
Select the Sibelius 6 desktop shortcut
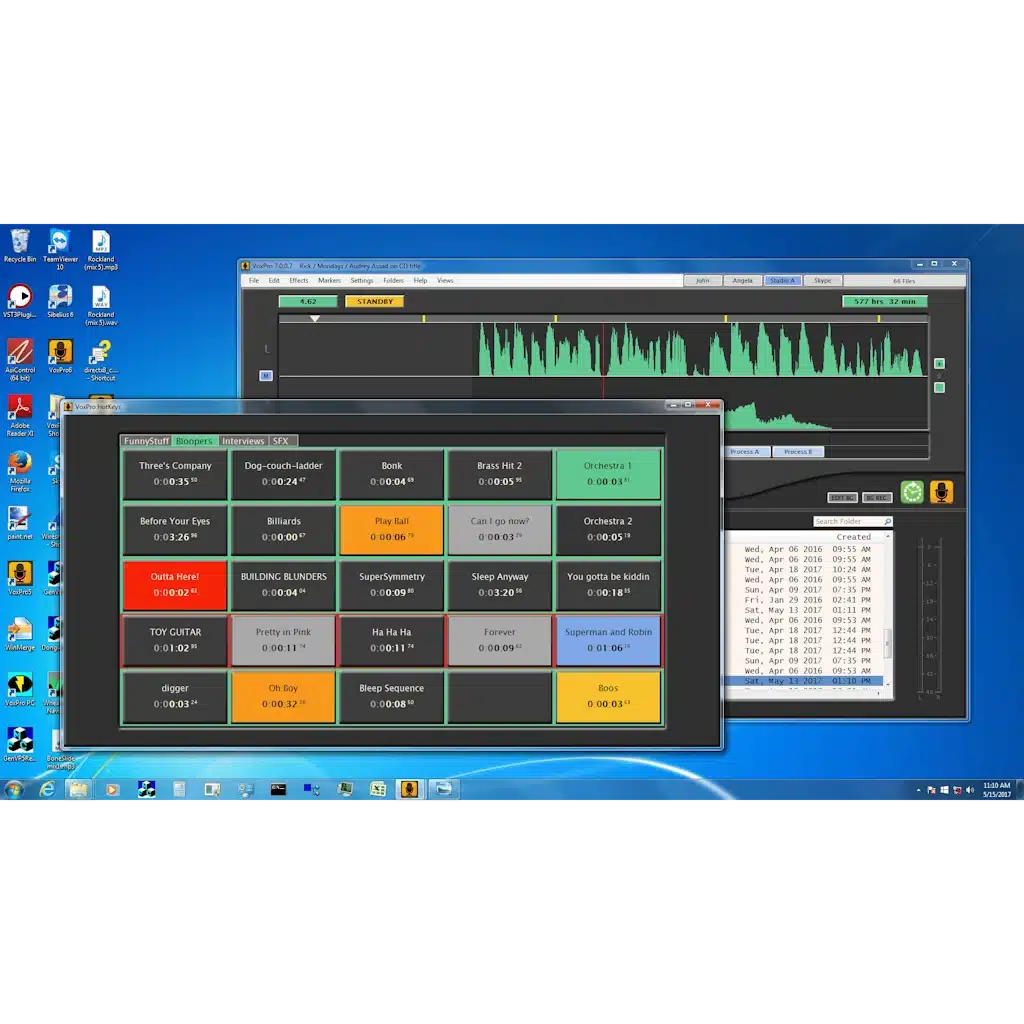coord(59,302)
